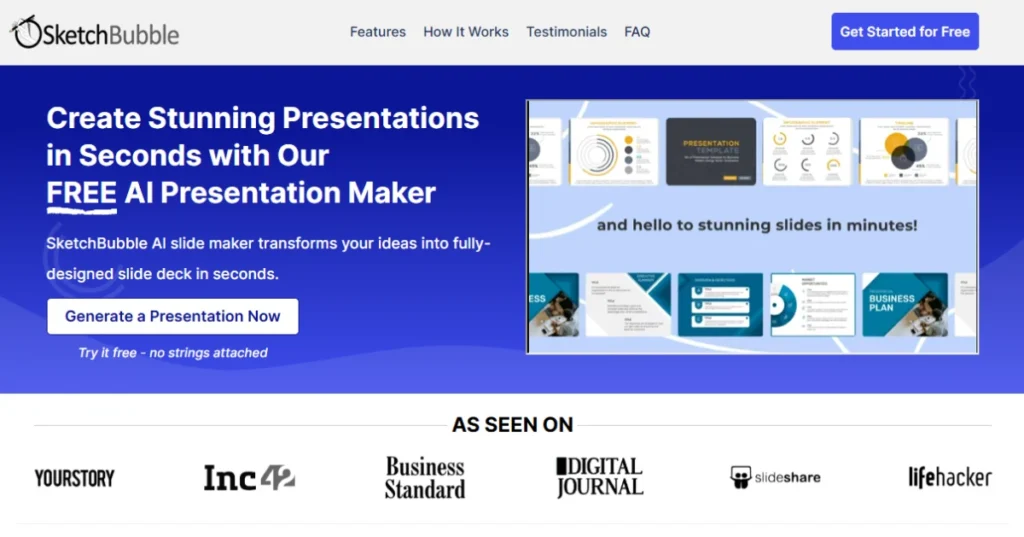Click the YourStory logo

click(74, 478)
